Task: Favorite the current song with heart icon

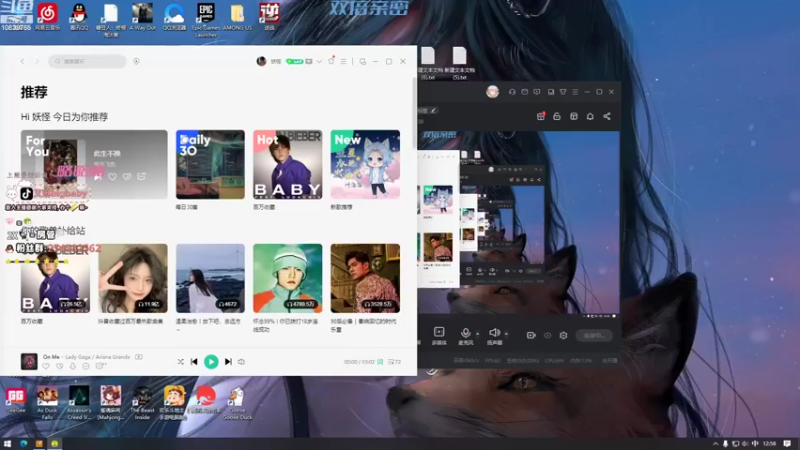Action: [46, 366]
